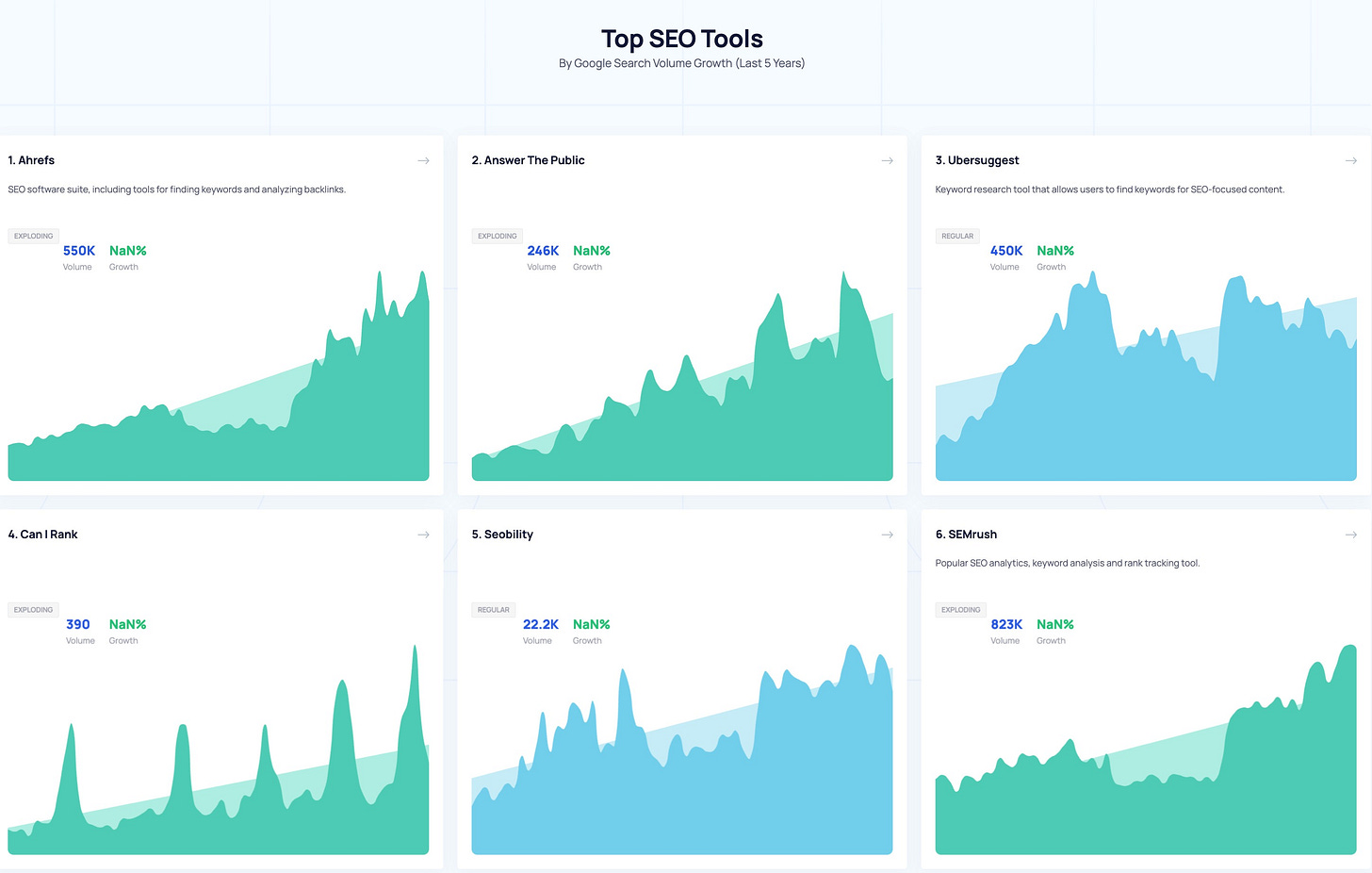Image resolution: width=1372 pixels, height=873 pixels.
Task: Click the arrow icon on SEMrush card
Action: tap(1350, 535)
